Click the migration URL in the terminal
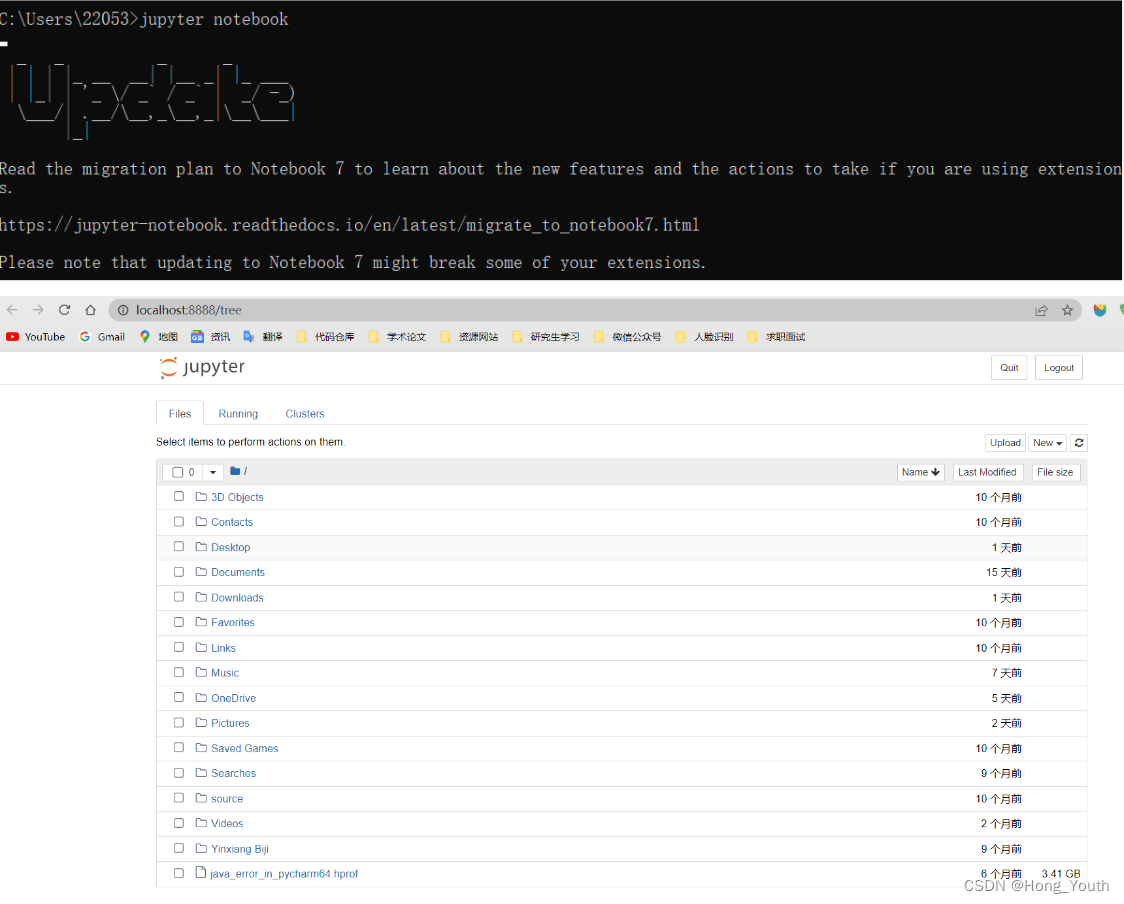 pos(349,225)
